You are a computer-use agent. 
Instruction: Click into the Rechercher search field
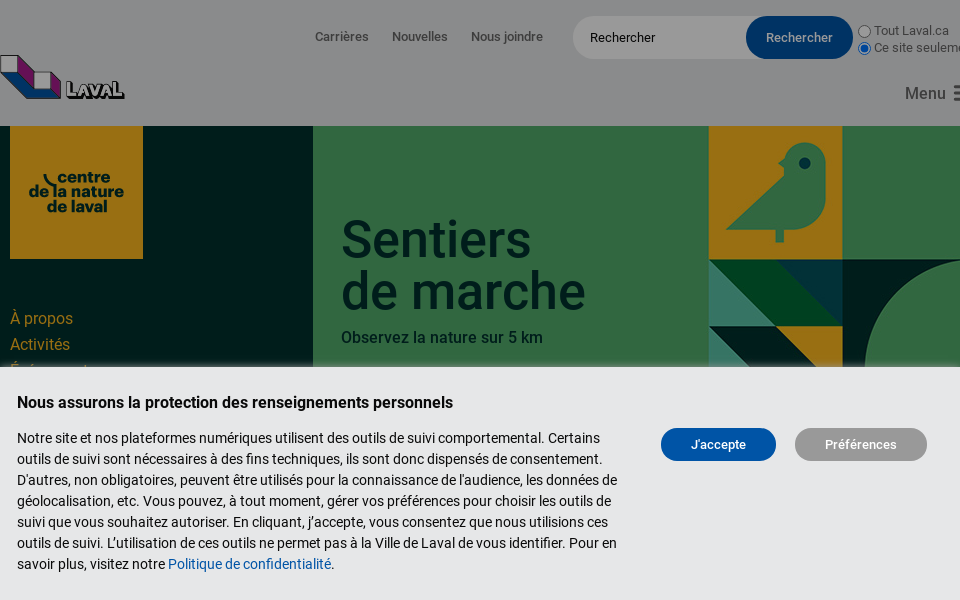(x=660, y=37)
